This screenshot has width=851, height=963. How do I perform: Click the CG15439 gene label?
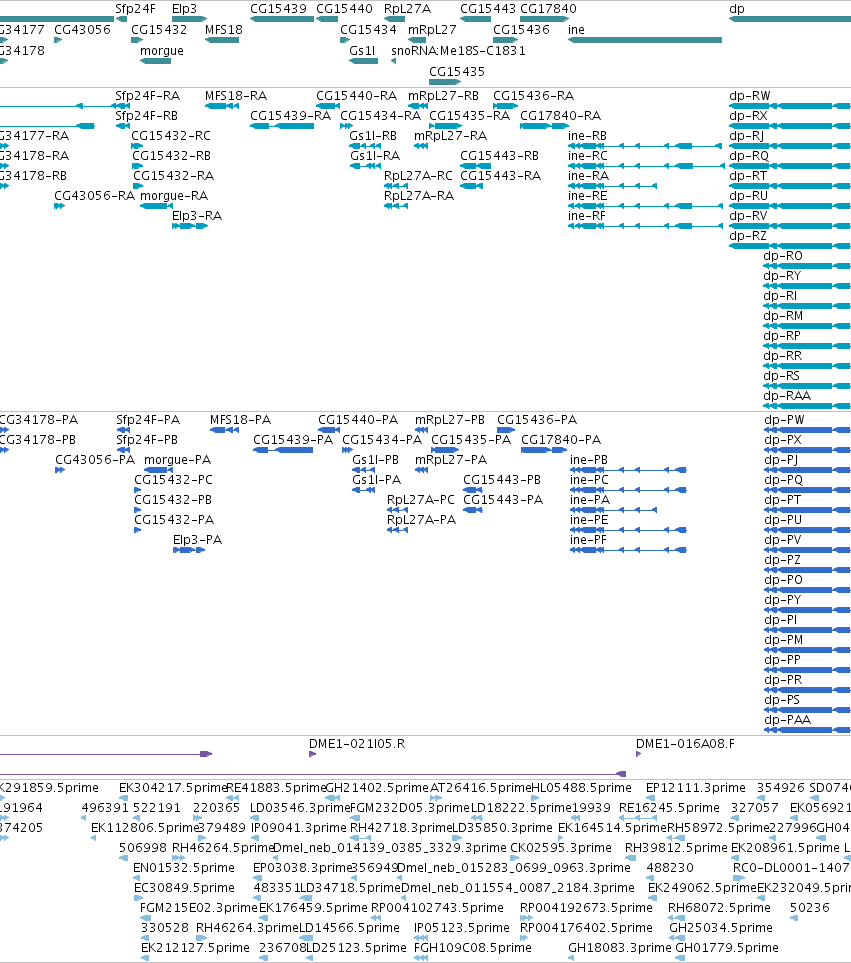tap(278, 9)
